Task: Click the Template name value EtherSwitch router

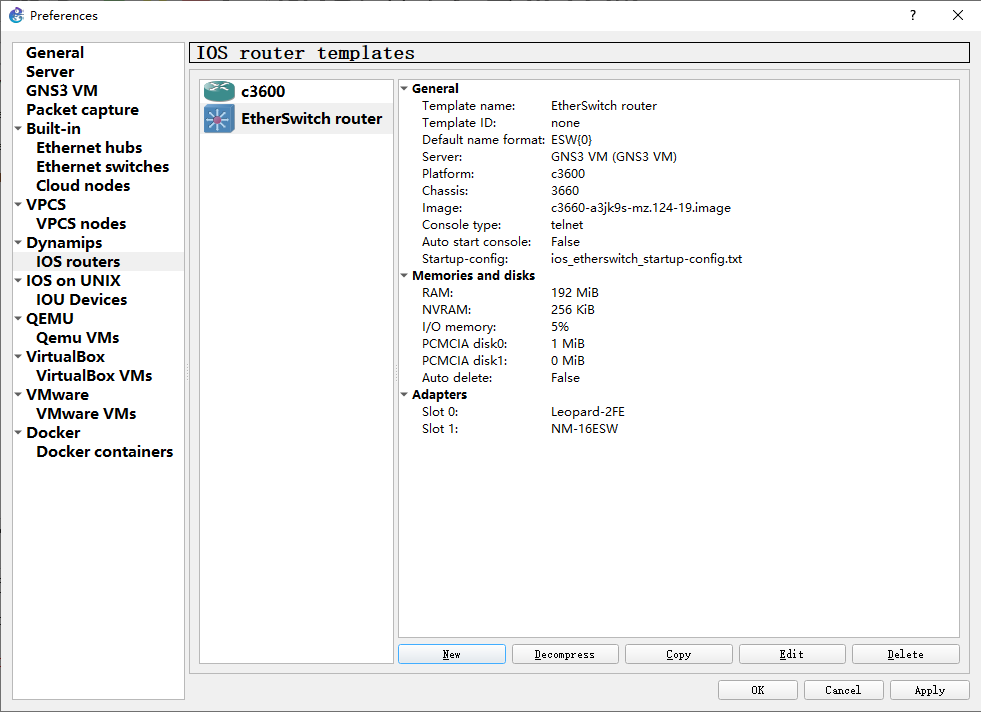Action: click(604, 106)
